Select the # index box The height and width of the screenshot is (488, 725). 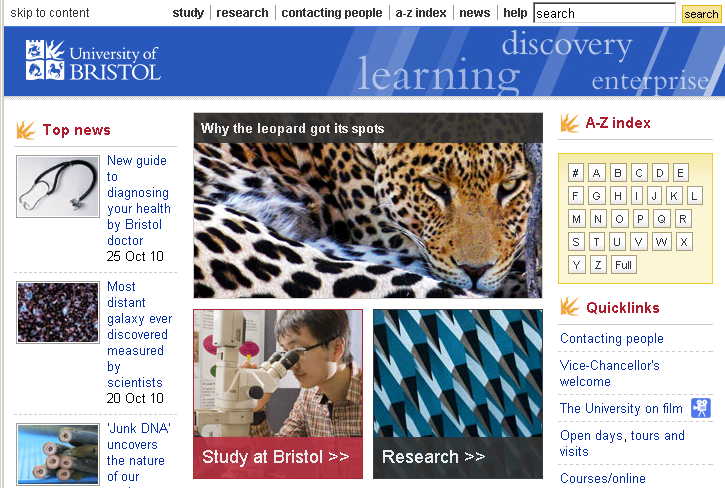coord(576,172)
